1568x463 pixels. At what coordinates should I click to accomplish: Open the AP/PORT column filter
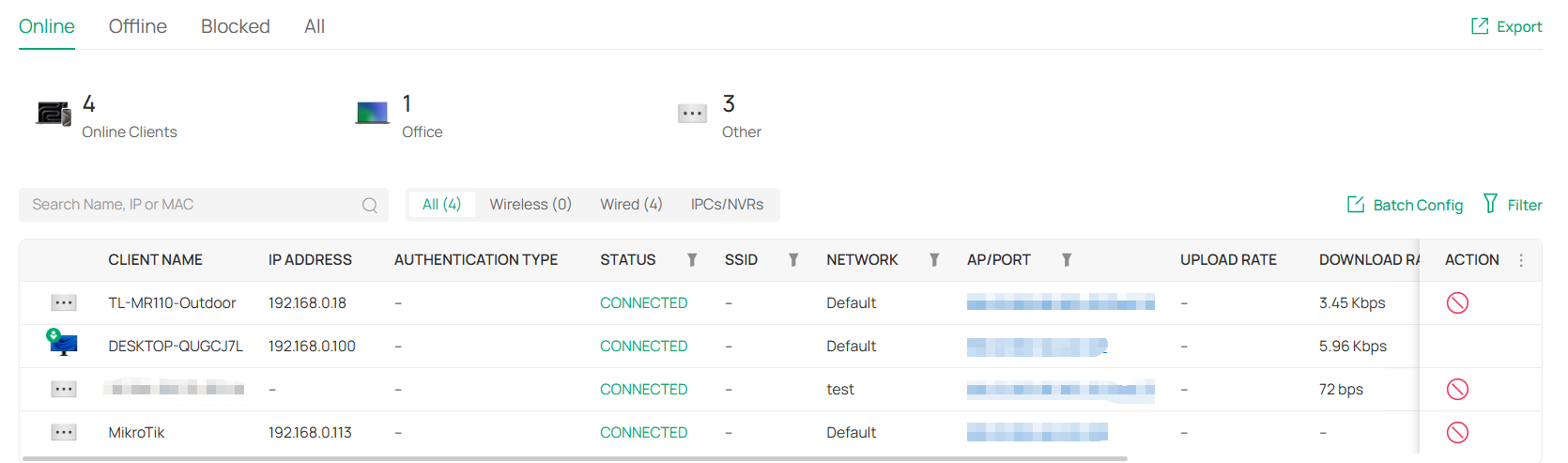click(1067, 260)
